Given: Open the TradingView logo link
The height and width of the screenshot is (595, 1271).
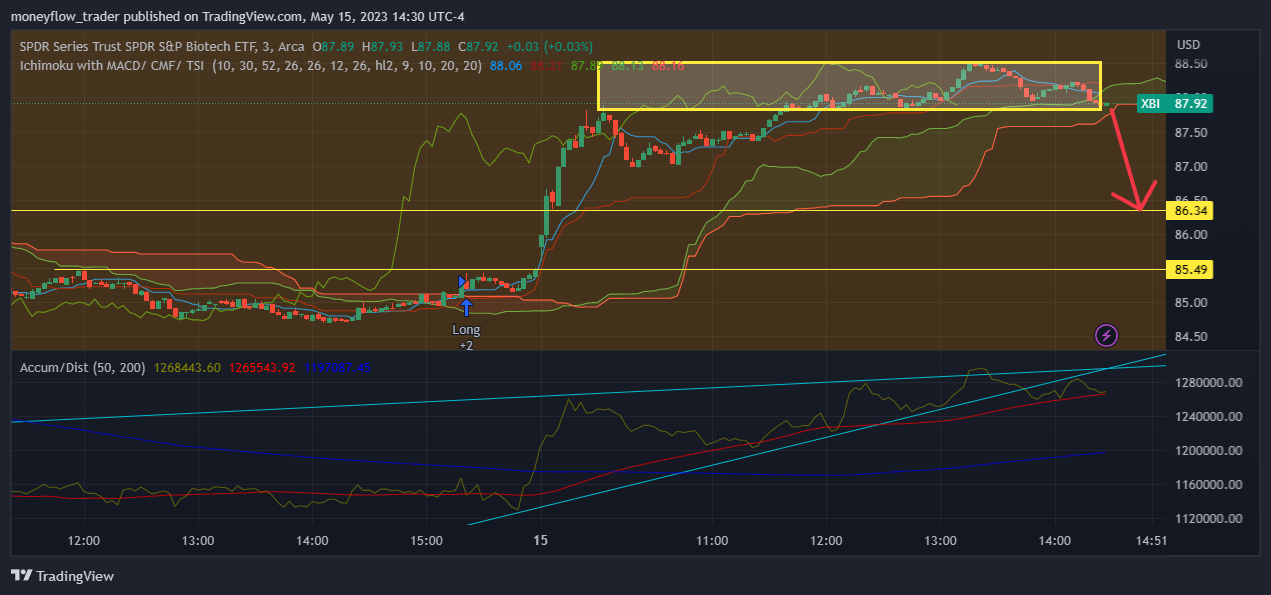Looking at the screenshot, I should pos(62,576).
